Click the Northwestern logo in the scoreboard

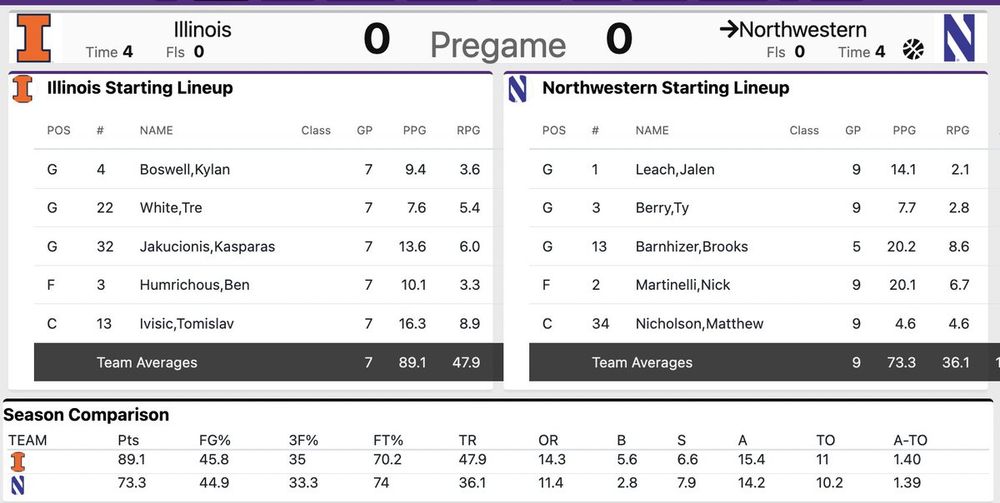(959, 39)
